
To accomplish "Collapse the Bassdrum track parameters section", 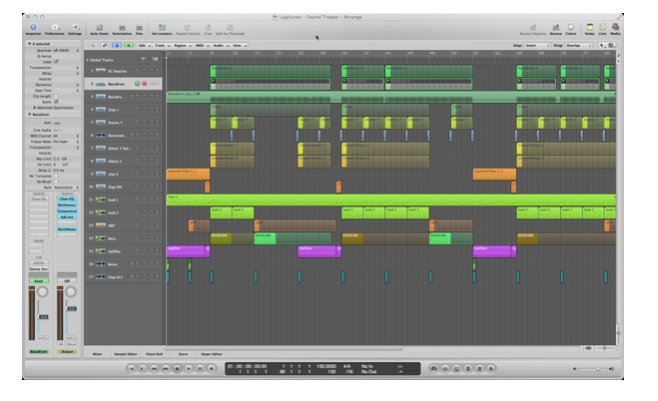I will (29, 114).
